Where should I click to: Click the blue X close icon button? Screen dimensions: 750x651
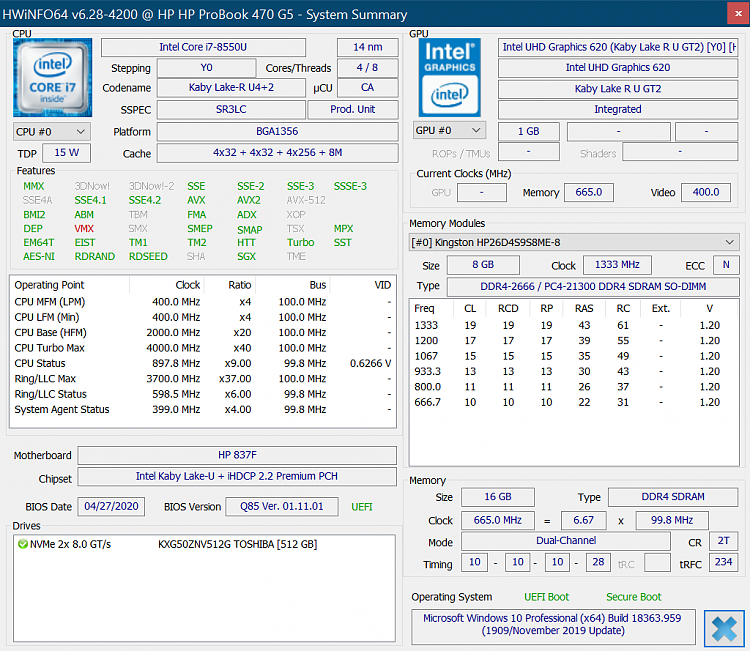tap(724, 629)
